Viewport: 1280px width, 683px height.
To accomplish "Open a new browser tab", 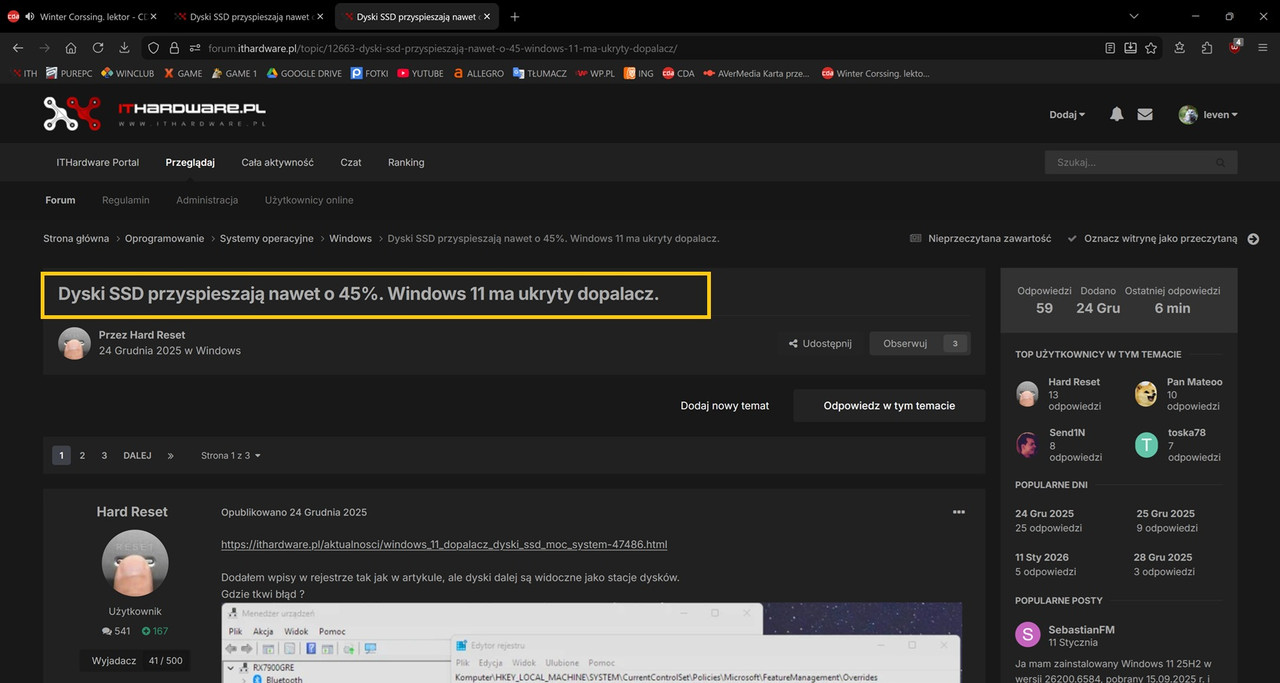I will 515,17.
